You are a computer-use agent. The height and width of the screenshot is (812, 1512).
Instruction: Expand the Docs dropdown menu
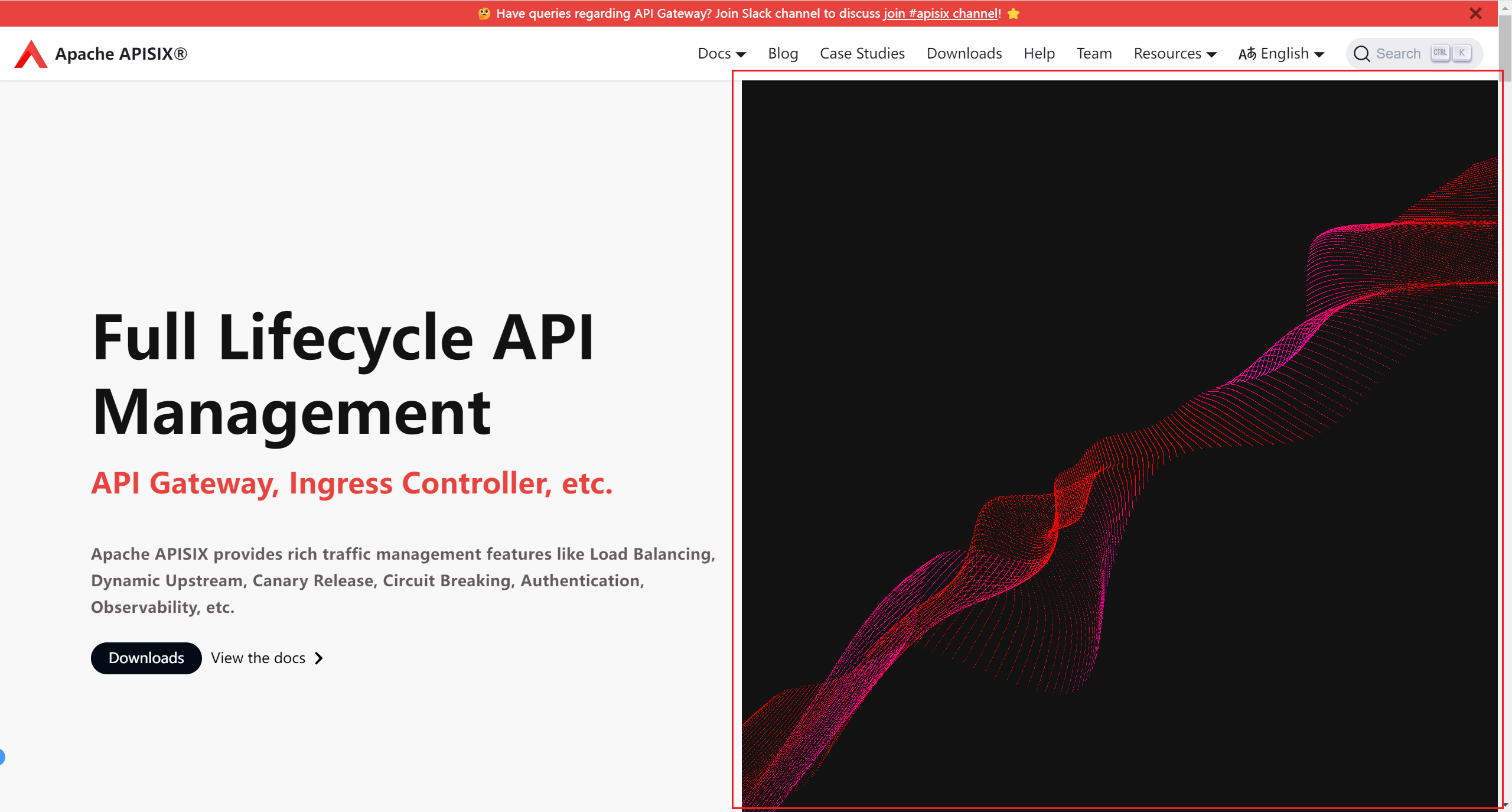click(721, 54)
